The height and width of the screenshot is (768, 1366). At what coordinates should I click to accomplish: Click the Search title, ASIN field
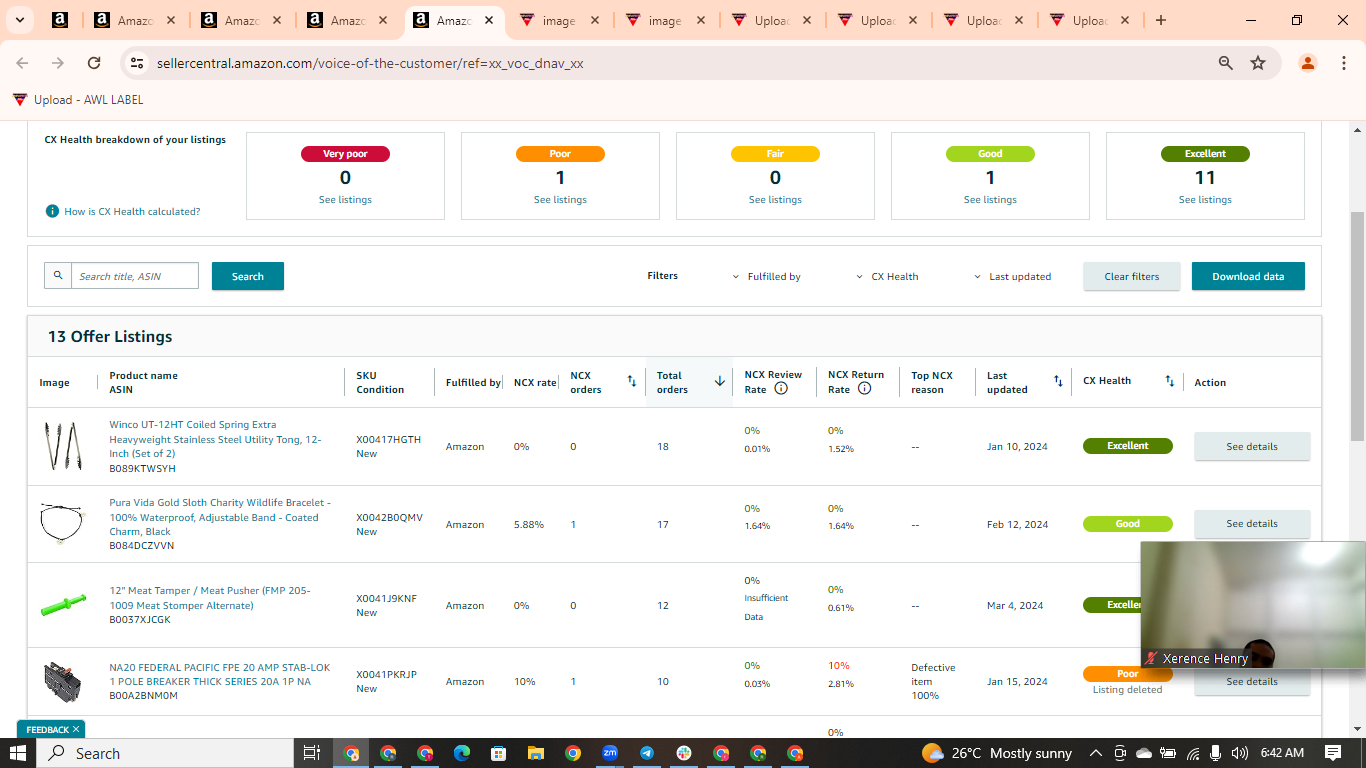pos(135,276)
